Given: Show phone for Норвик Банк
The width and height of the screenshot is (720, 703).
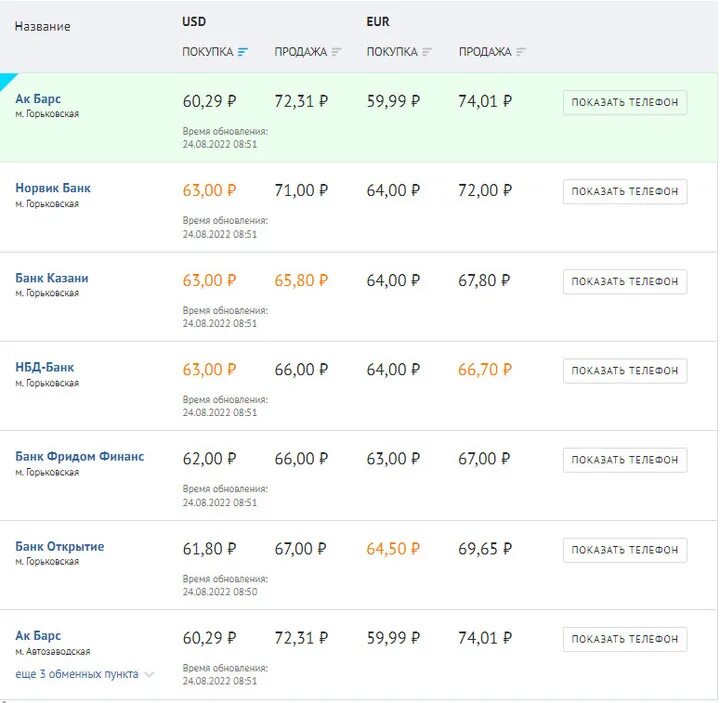Looking at the screenshot, I should coord(625,192).
